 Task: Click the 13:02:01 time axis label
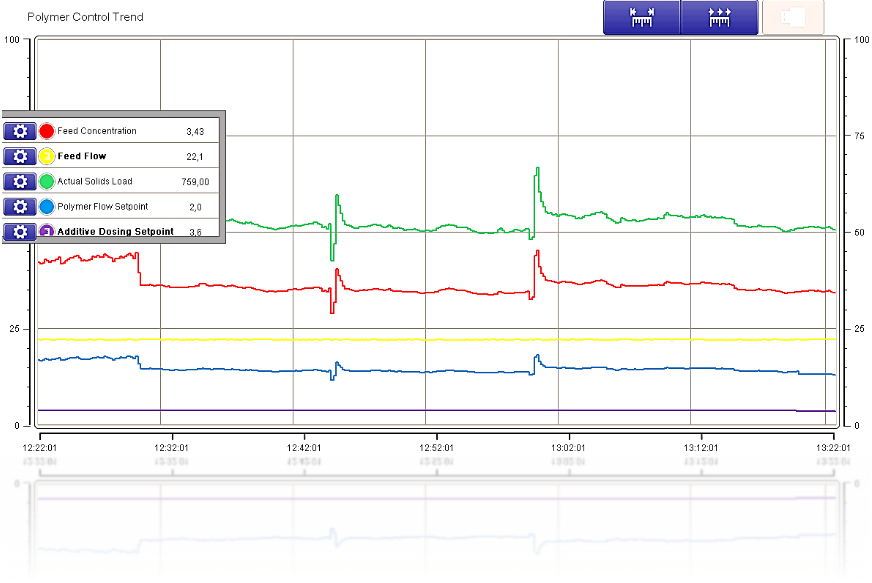point(568,448)
